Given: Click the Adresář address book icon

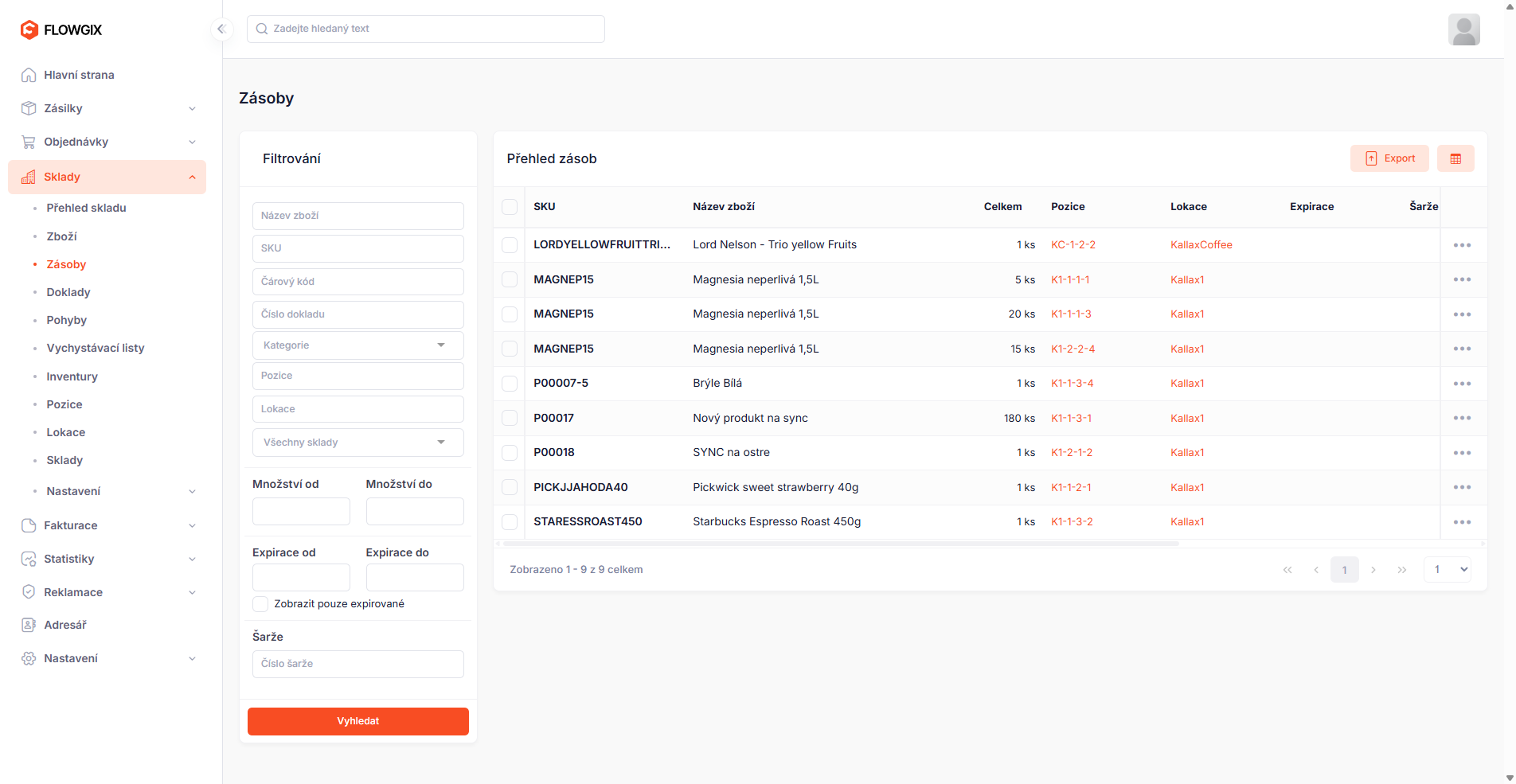Looking at the screenshot, I should click(29, 625).
